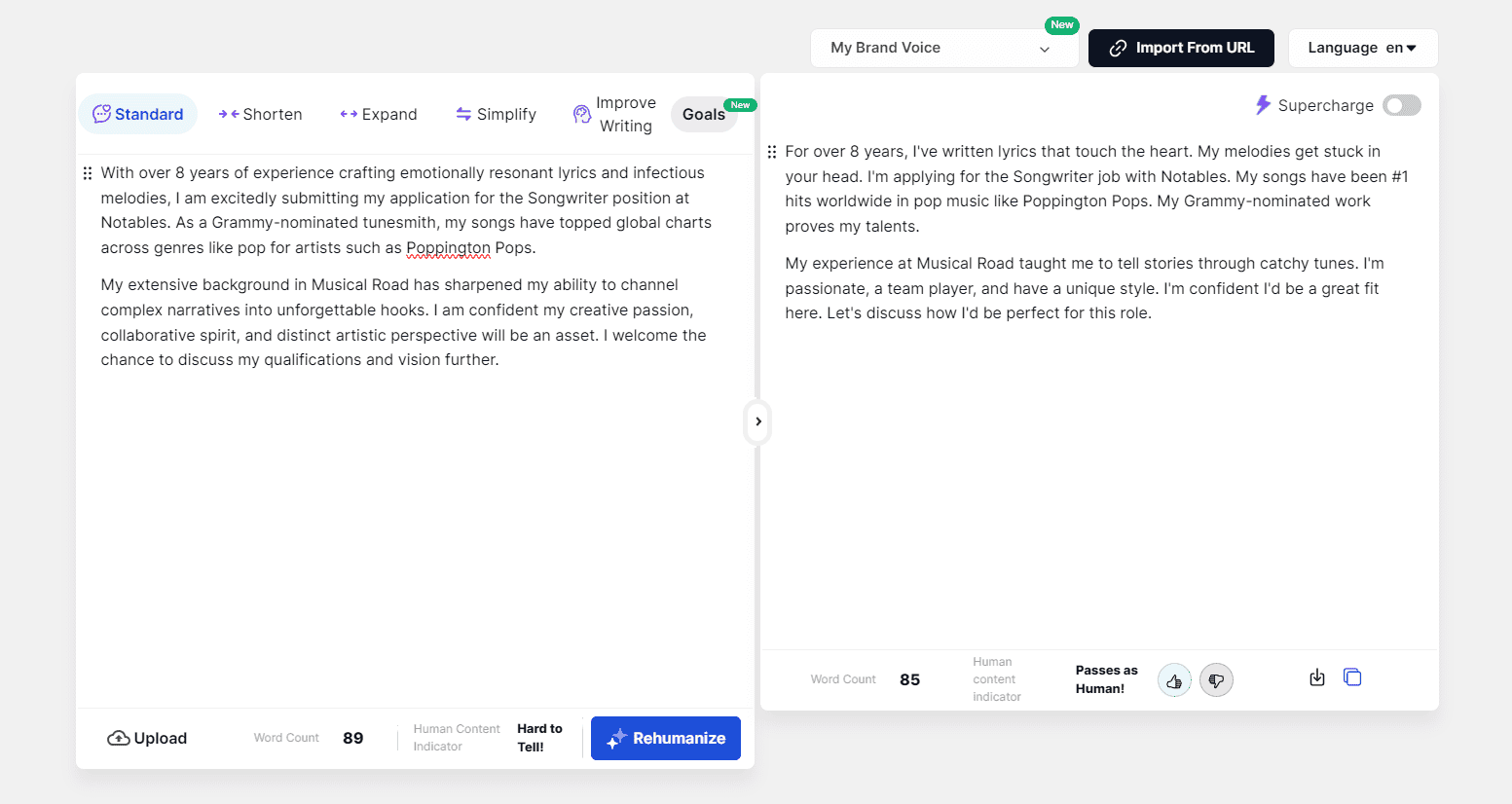
Task: Click the 'Human content indicator' label in output panel
Action: coord(997,679)
